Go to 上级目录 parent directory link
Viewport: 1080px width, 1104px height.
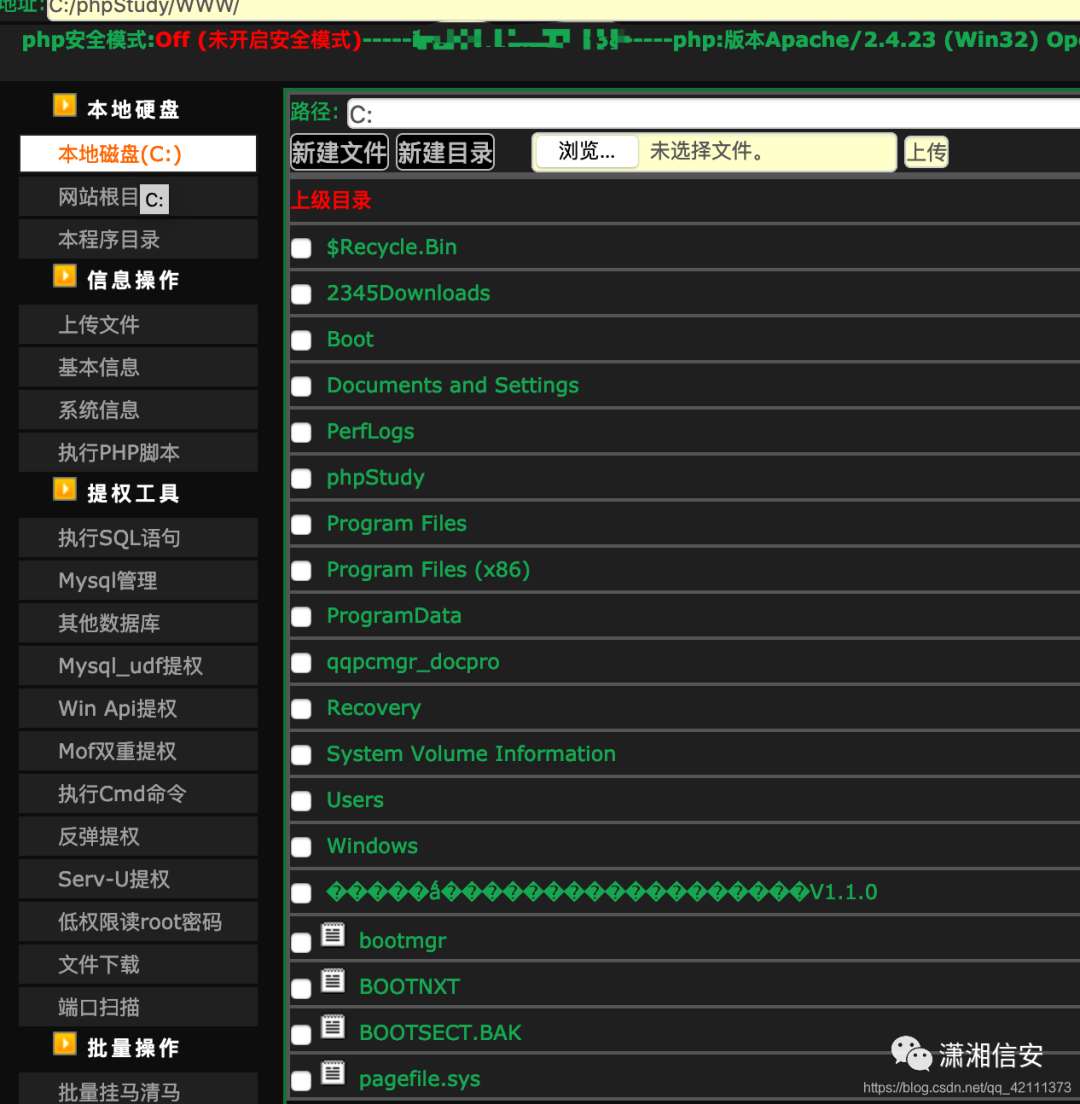pyautogui.click(x=331, y=201)
